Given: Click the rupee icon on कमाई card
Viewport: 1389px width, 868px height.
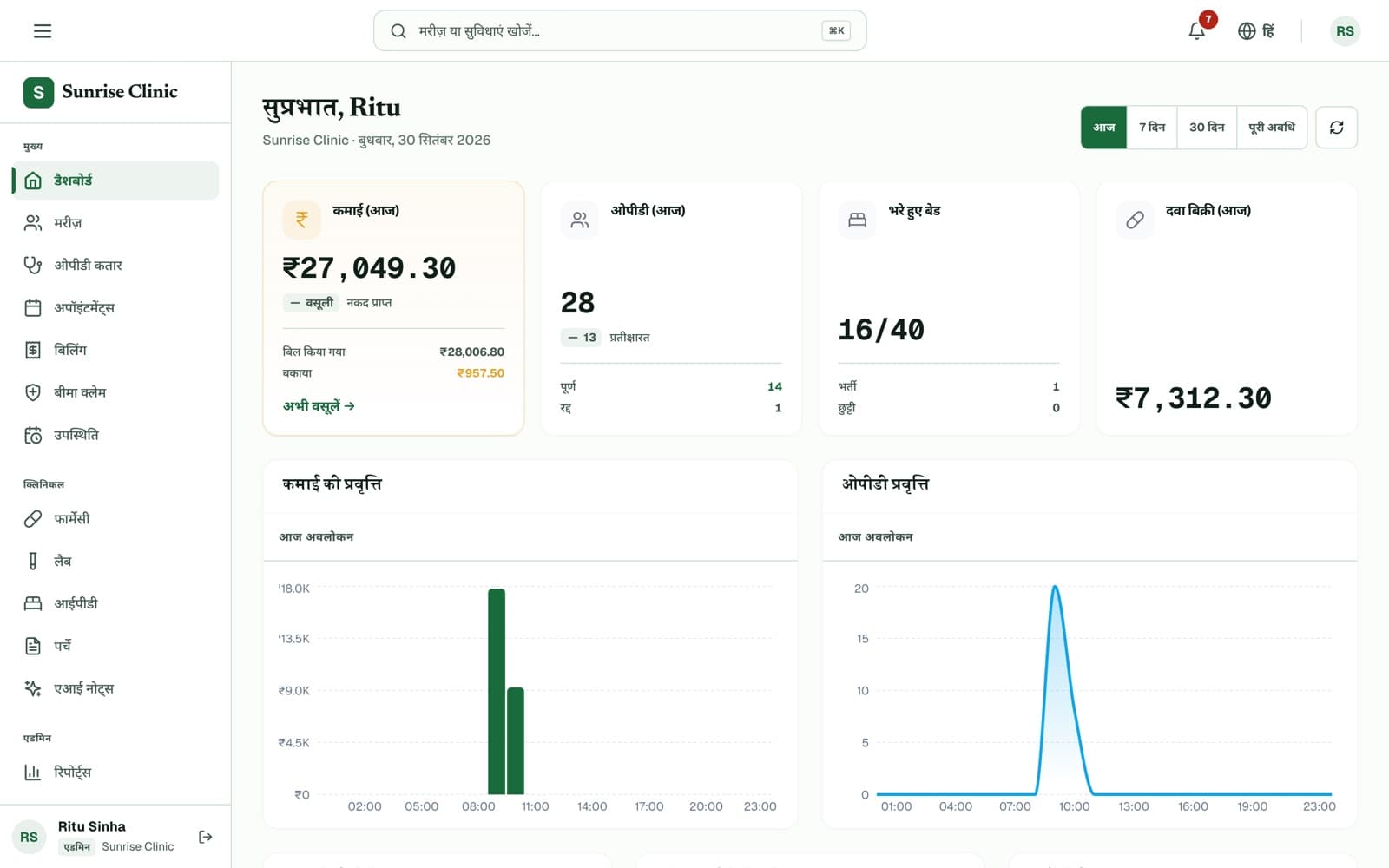Looking at the screenshot, I should [x=302, y=220].
